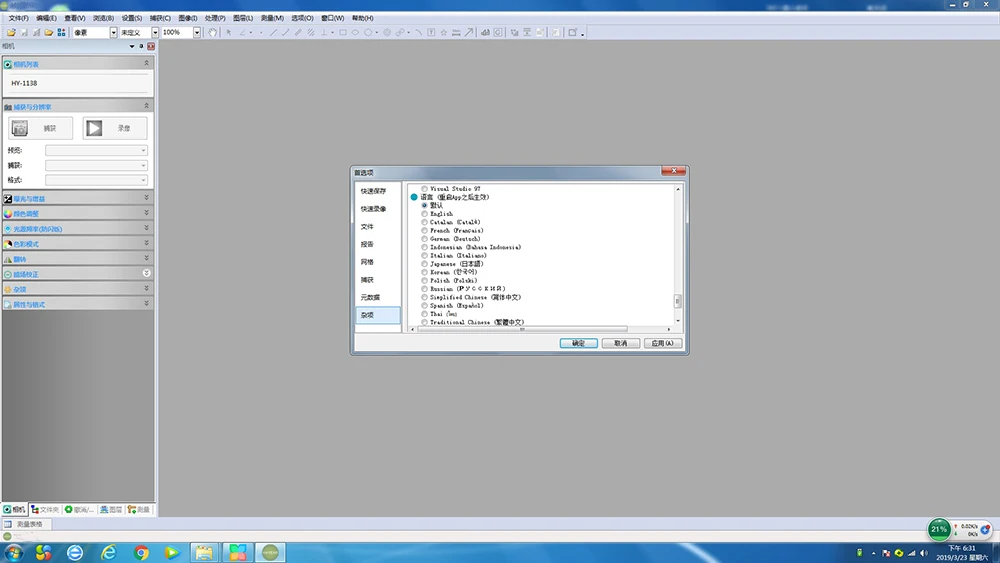This screenshot has height=563, width=1000.
Task: Choose Catalan language radio button
Action: pyautogui.click(x=425, y=223)
